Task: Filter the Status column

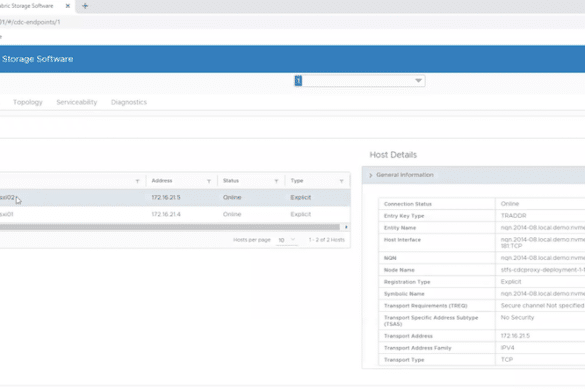Action: click(x=276, y=181)
